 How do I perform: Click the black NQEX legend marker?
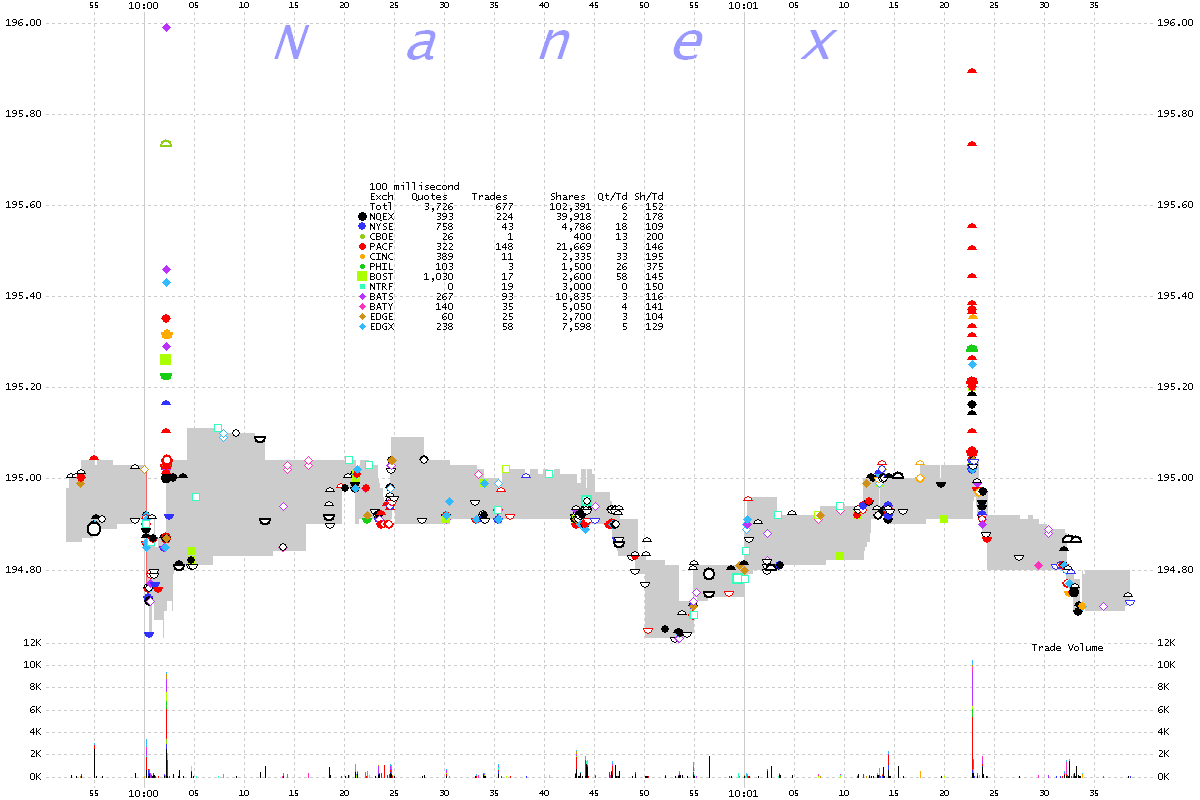point(361,216)
